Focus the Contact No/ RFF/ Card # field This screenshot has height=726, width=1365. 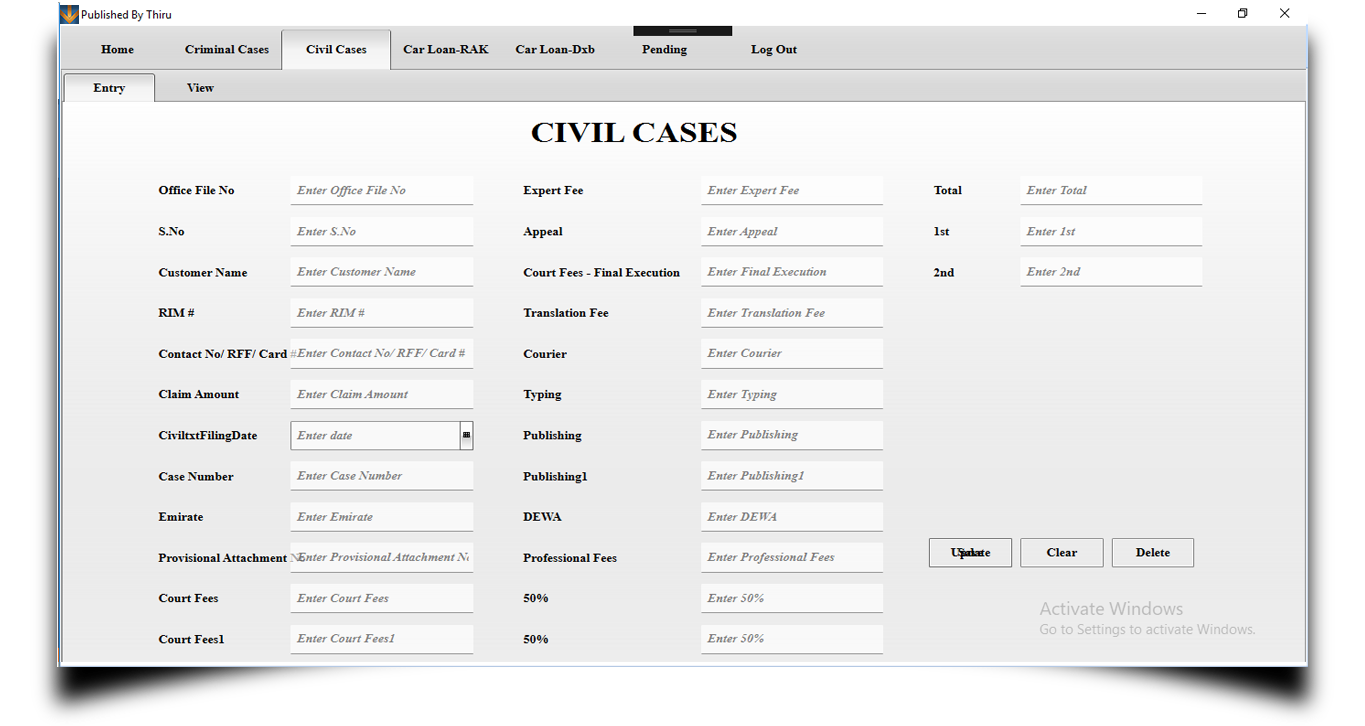click(382, 353)
